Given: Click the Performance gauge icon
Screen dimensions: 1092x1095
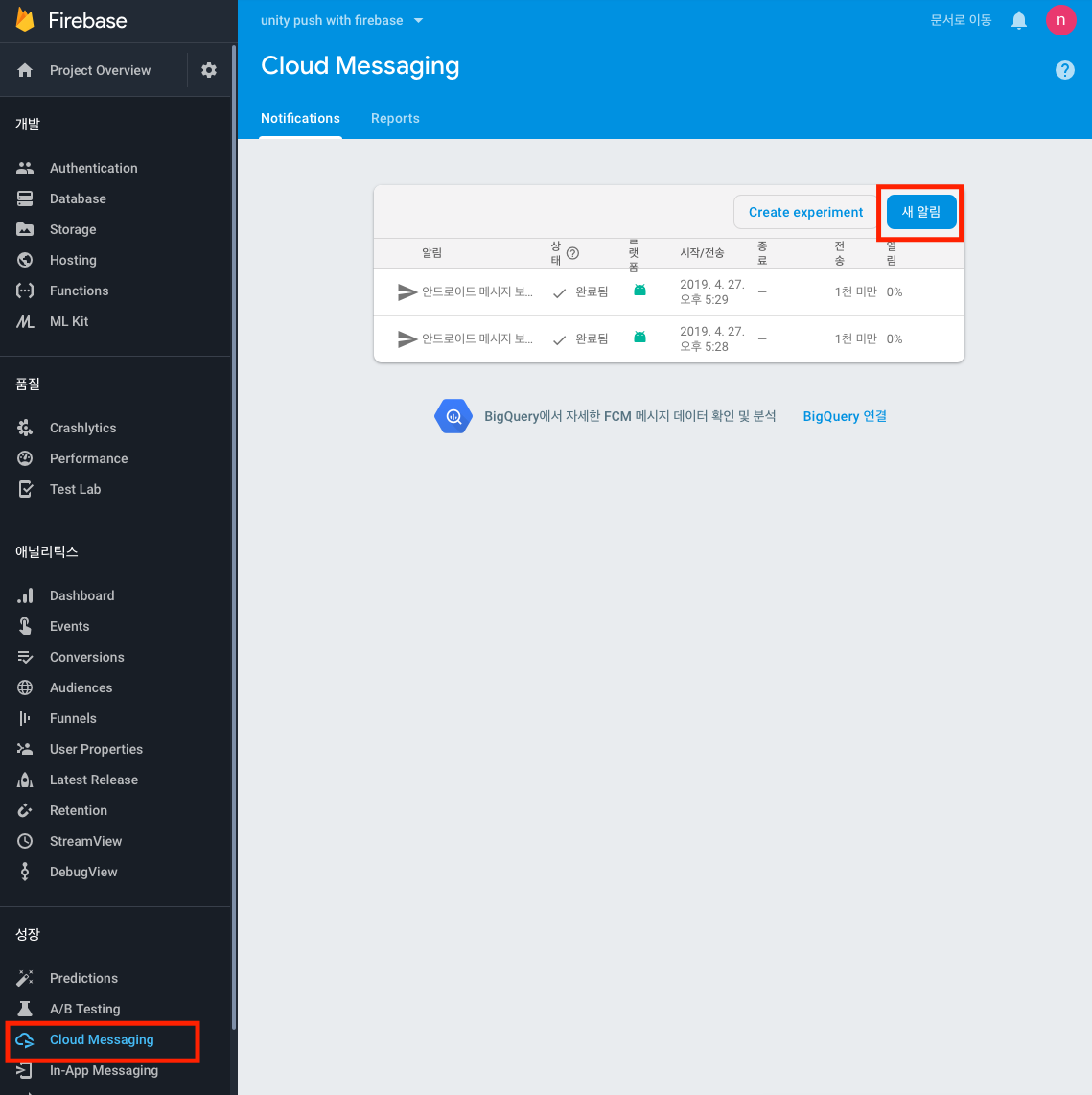Looking at the screenshot, I should 25,458.
